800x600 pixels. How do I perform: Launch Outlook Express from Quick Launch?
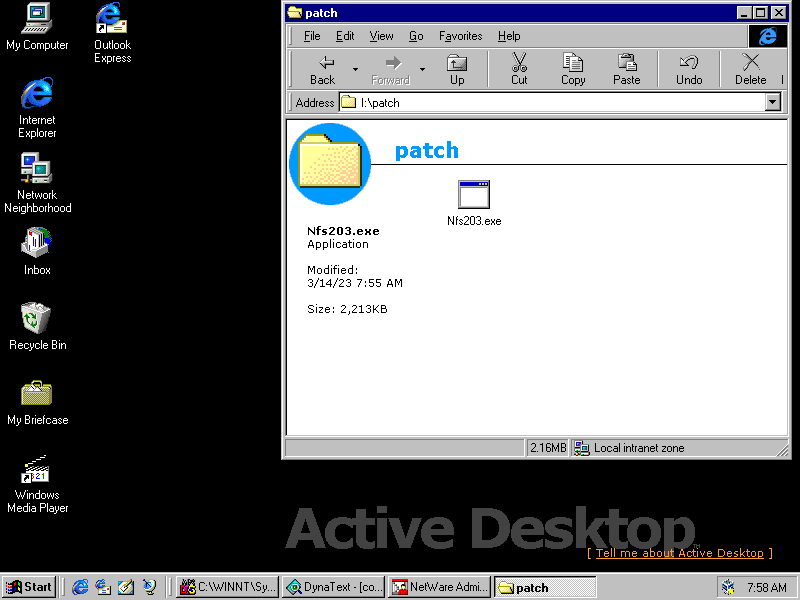click(x=103, y=587)
